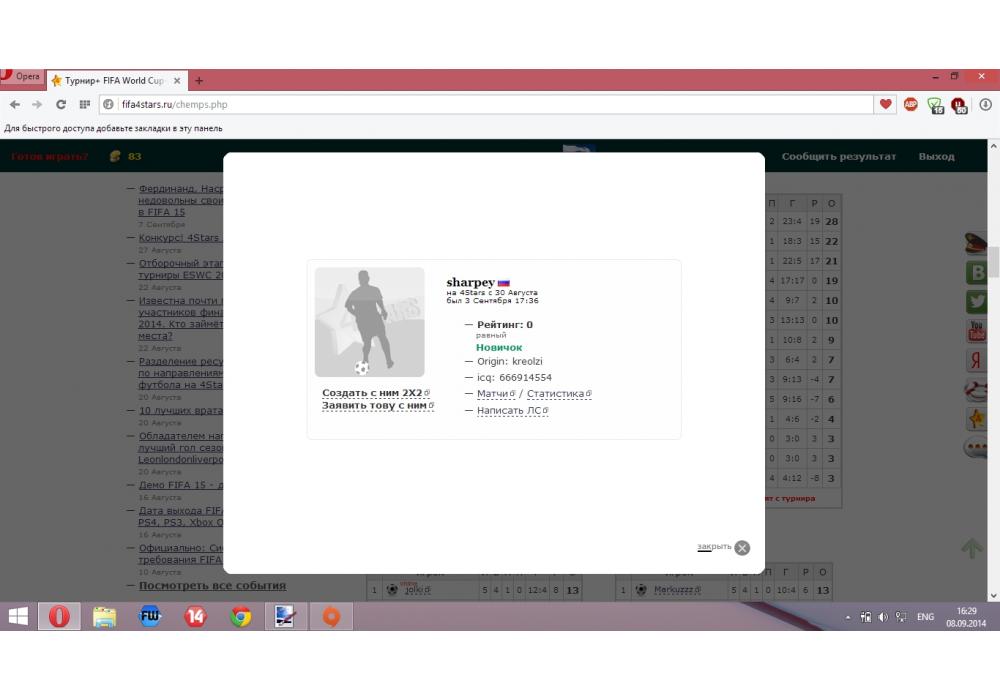The width and height of the screenshot is (1000, 700).
Task: Click the chat bubble icon in sidebar
Action: pos(976,448)
